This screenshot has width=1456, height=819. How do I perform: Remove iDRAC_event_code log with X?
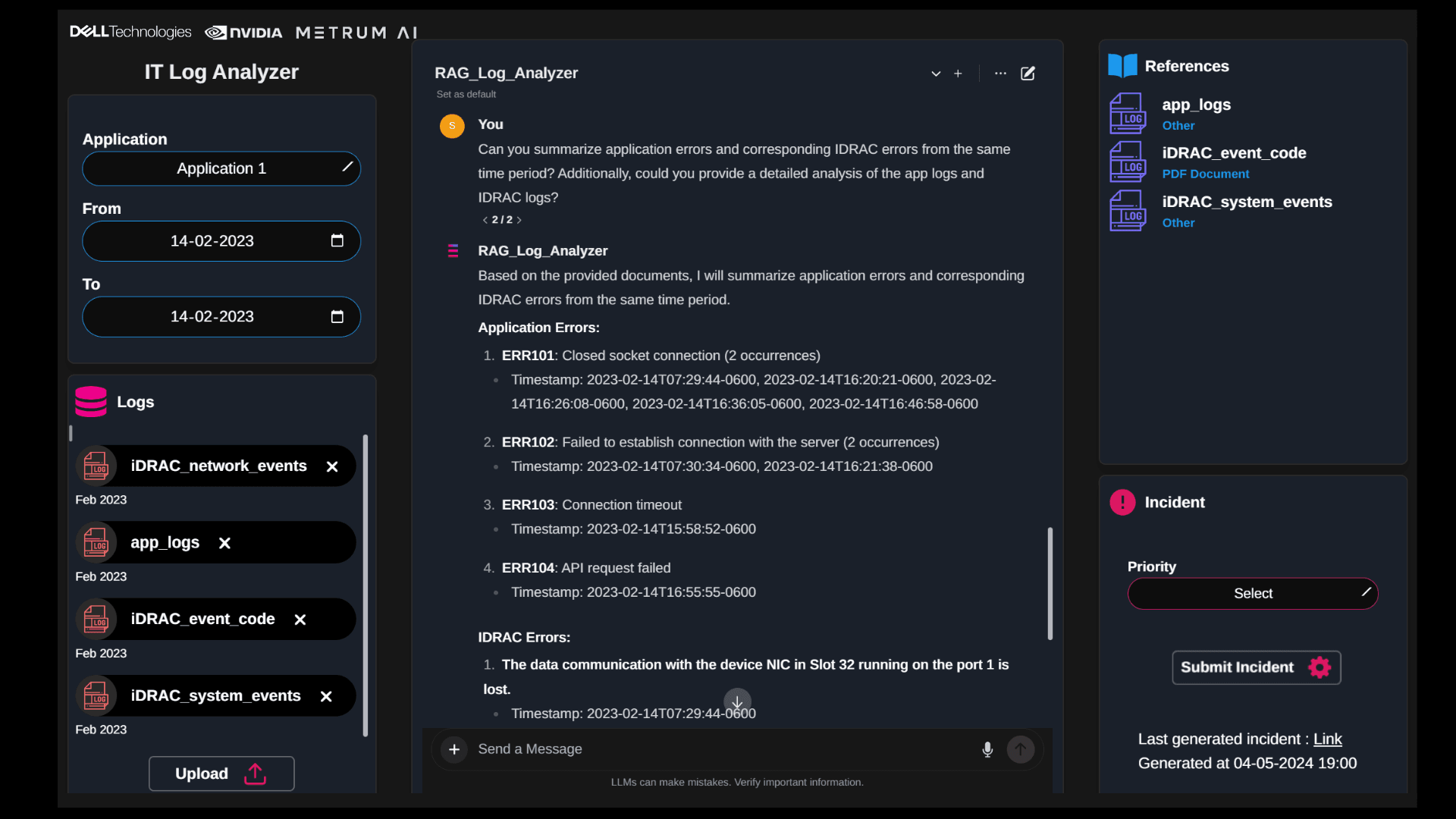[300, 620]
